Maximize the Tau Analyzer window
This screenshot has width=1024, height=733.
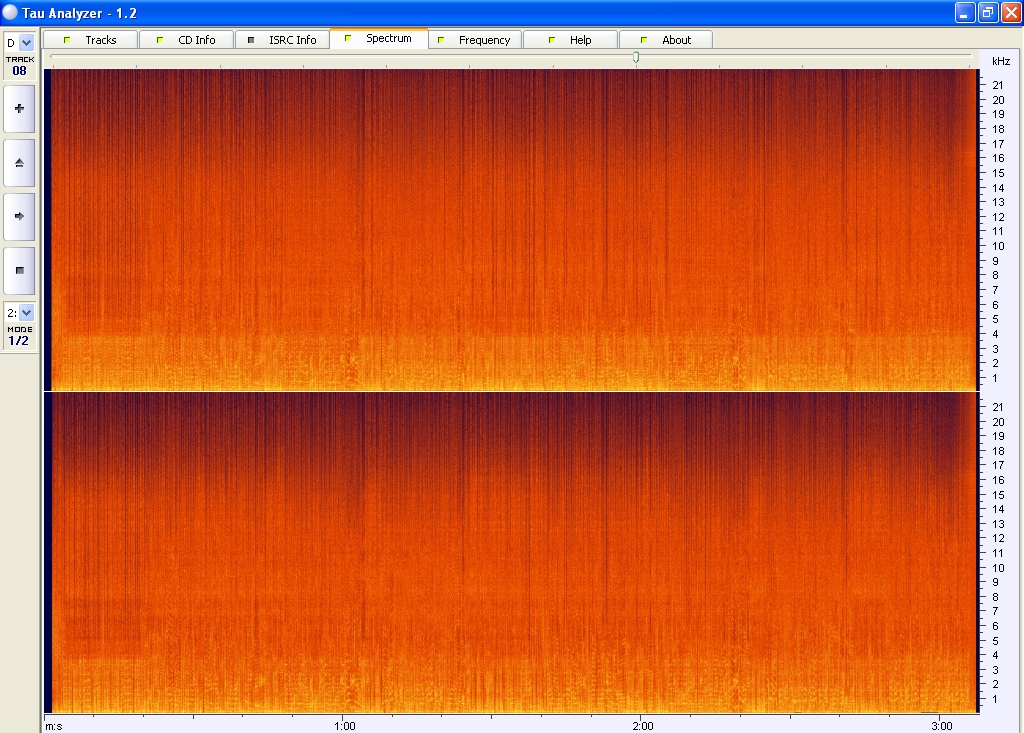click(987, 12)
